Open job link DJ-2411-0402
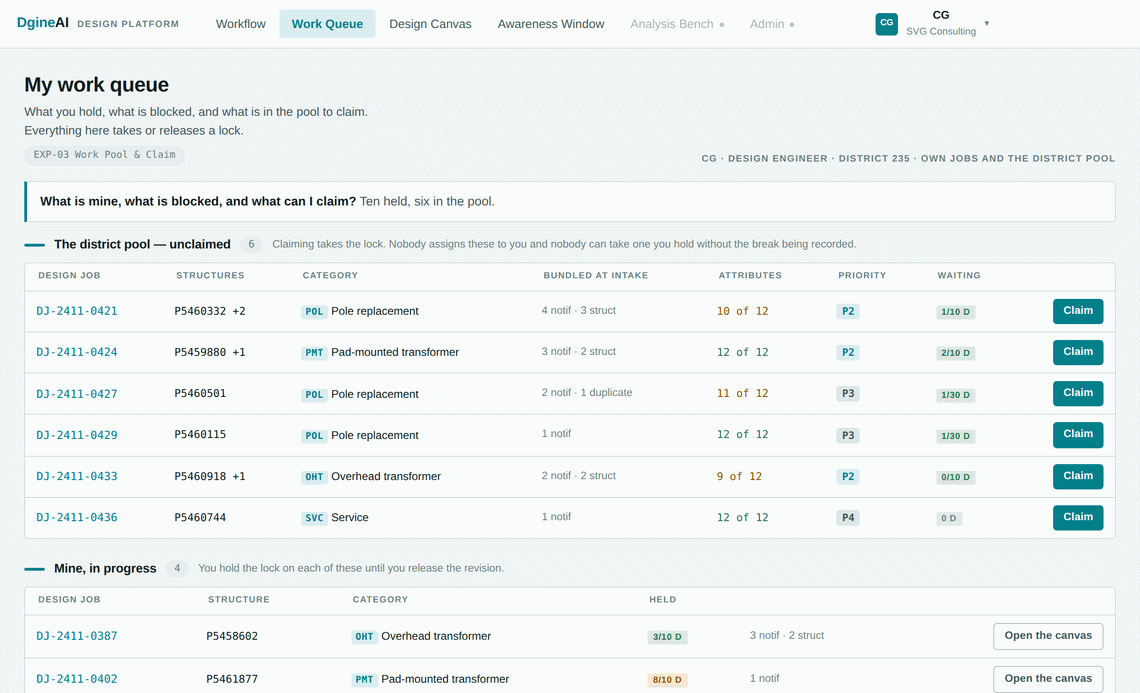This screenshot has height=693, width=1140. click(x=76, y=679)
